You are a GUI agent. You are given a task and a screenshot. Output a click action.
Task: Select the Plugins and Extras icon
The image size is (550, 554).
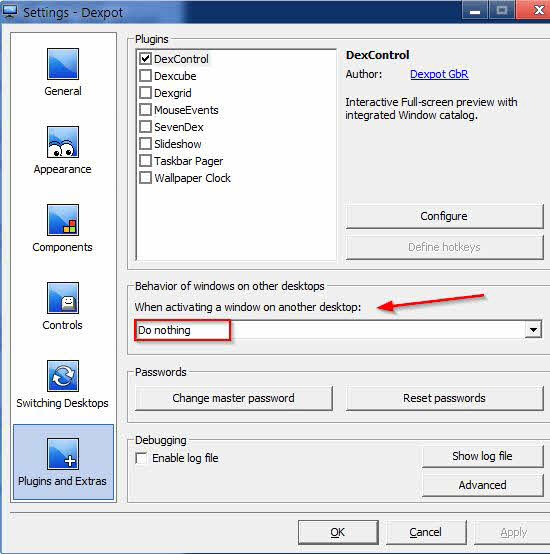pos(63,454)
